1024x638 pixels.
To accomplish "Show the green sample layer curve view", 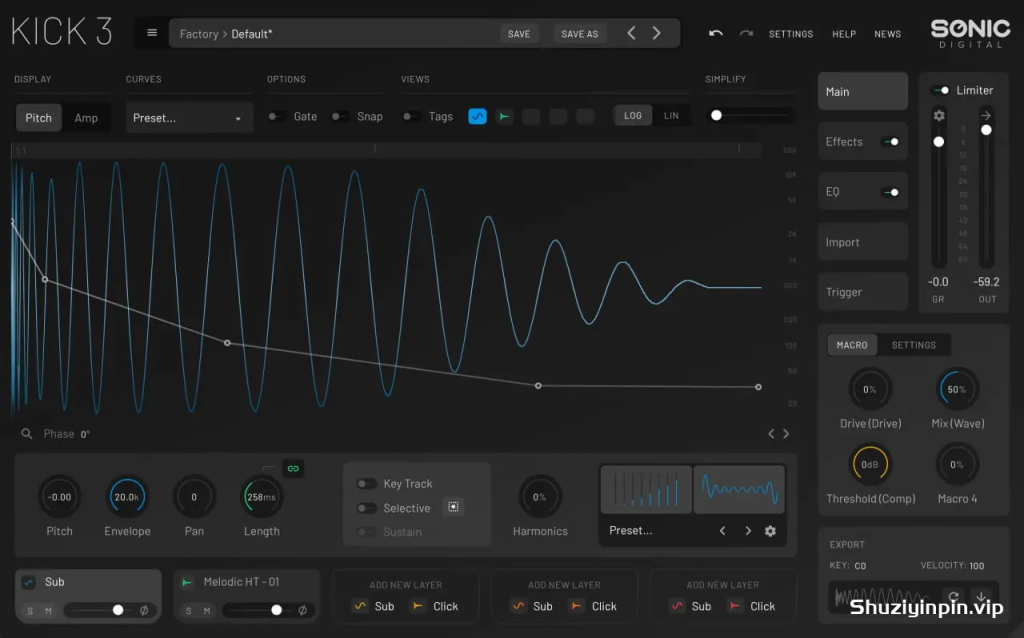I will (x=504, y=116).
